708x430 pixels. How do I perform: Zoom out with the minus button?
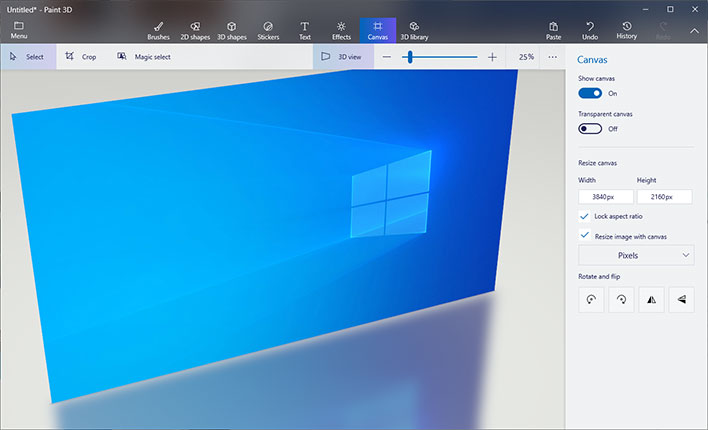pyautogui.click(x=387, y=57)
